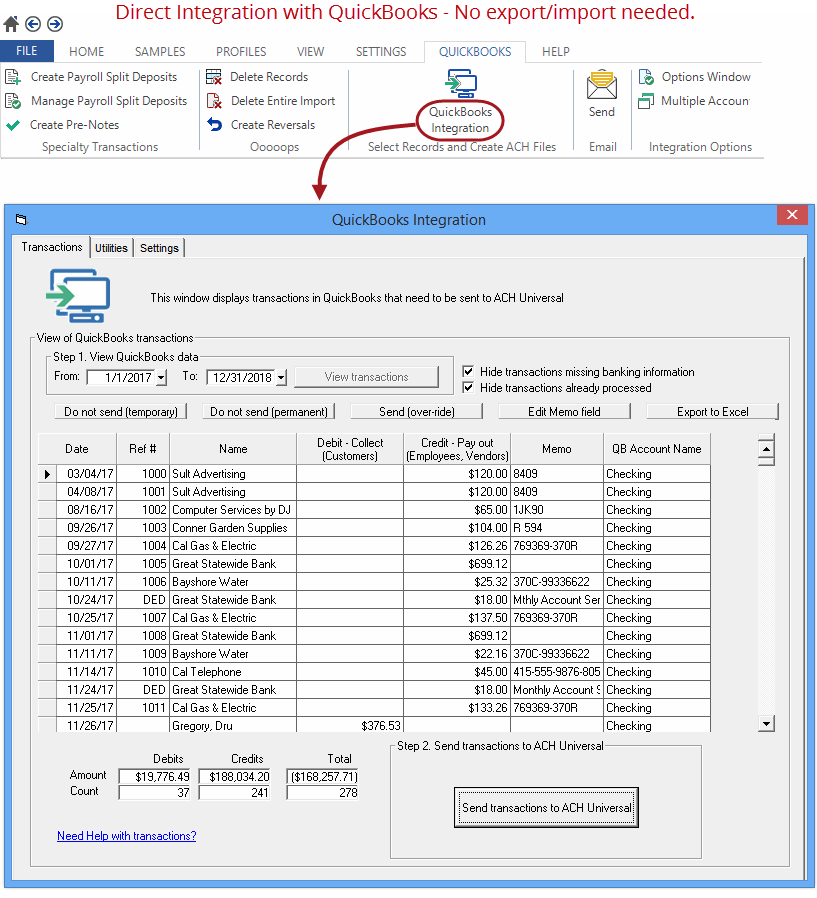This screenshot has height=898, width=817.
Task: Click the Export to Excel button
Action: (712, 412)
